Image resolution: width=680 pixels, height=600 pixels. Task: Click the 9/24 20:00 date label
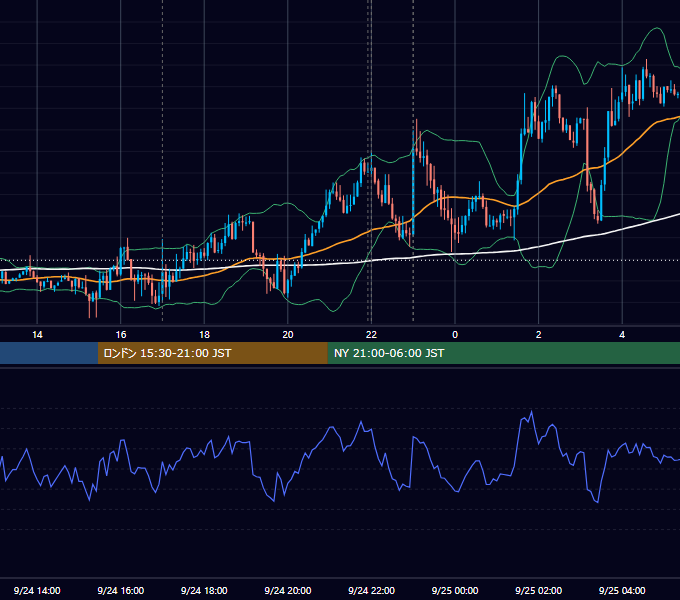(x=288, y=590)
